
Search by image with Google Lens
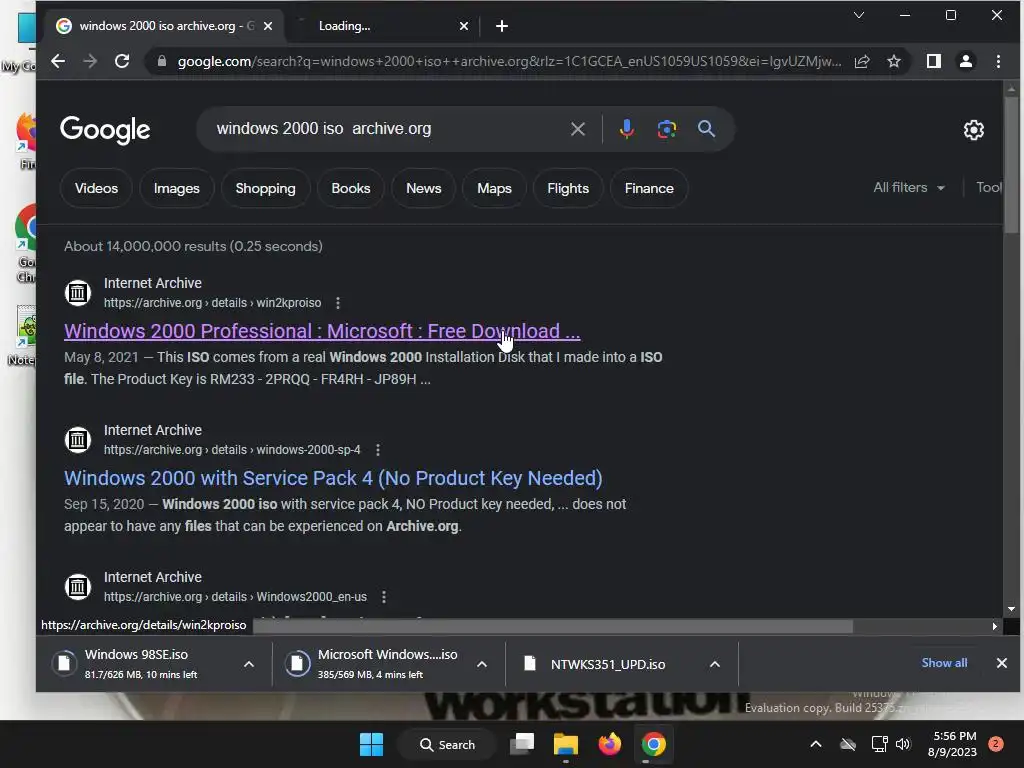point(666,129)
